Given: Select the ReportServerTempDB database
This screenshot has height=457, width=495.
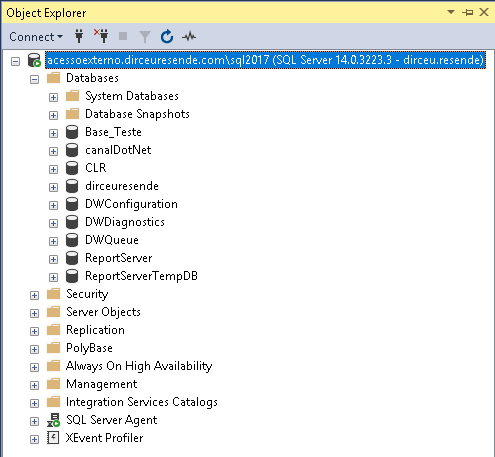Looking at the screenshot, I should (141, 276).
